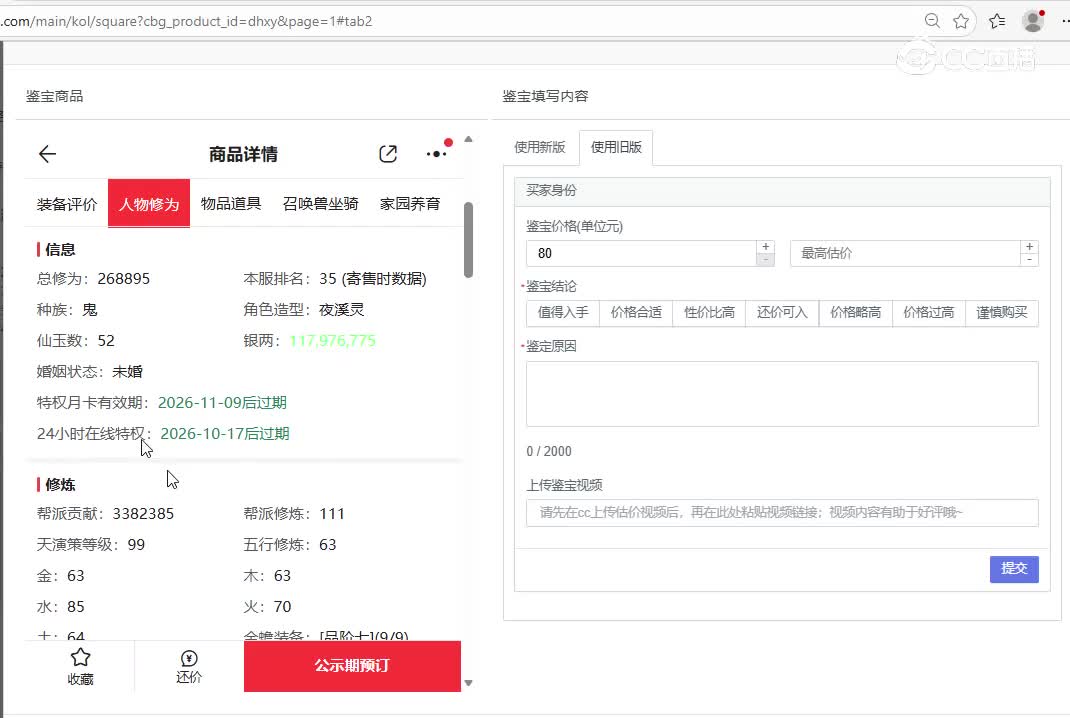
Task: Choose the 谨慎购买 conclusion option
Action: click(x=1002, y=313)
